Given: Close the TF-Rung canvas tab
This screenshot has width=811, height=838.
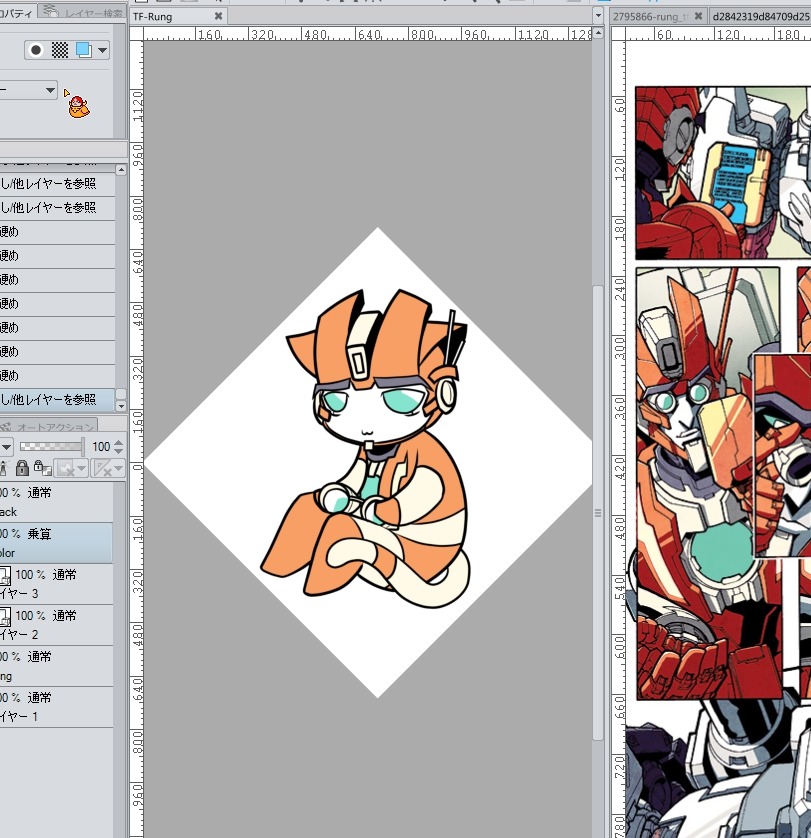Looking at the screenshot, I should pos(218,17).
